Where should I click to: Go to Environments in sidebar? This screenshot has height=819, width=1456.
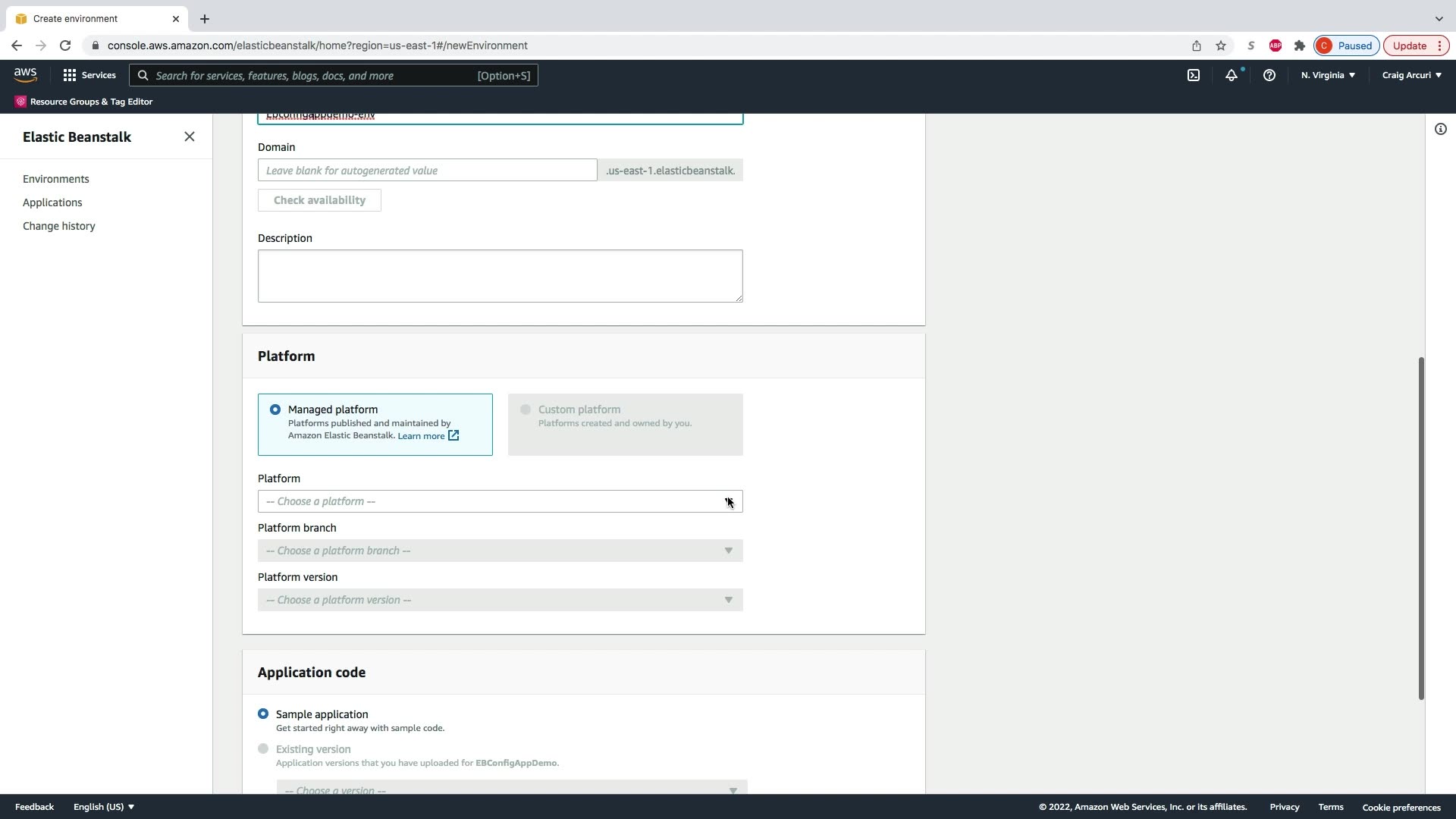click(56, 179)
